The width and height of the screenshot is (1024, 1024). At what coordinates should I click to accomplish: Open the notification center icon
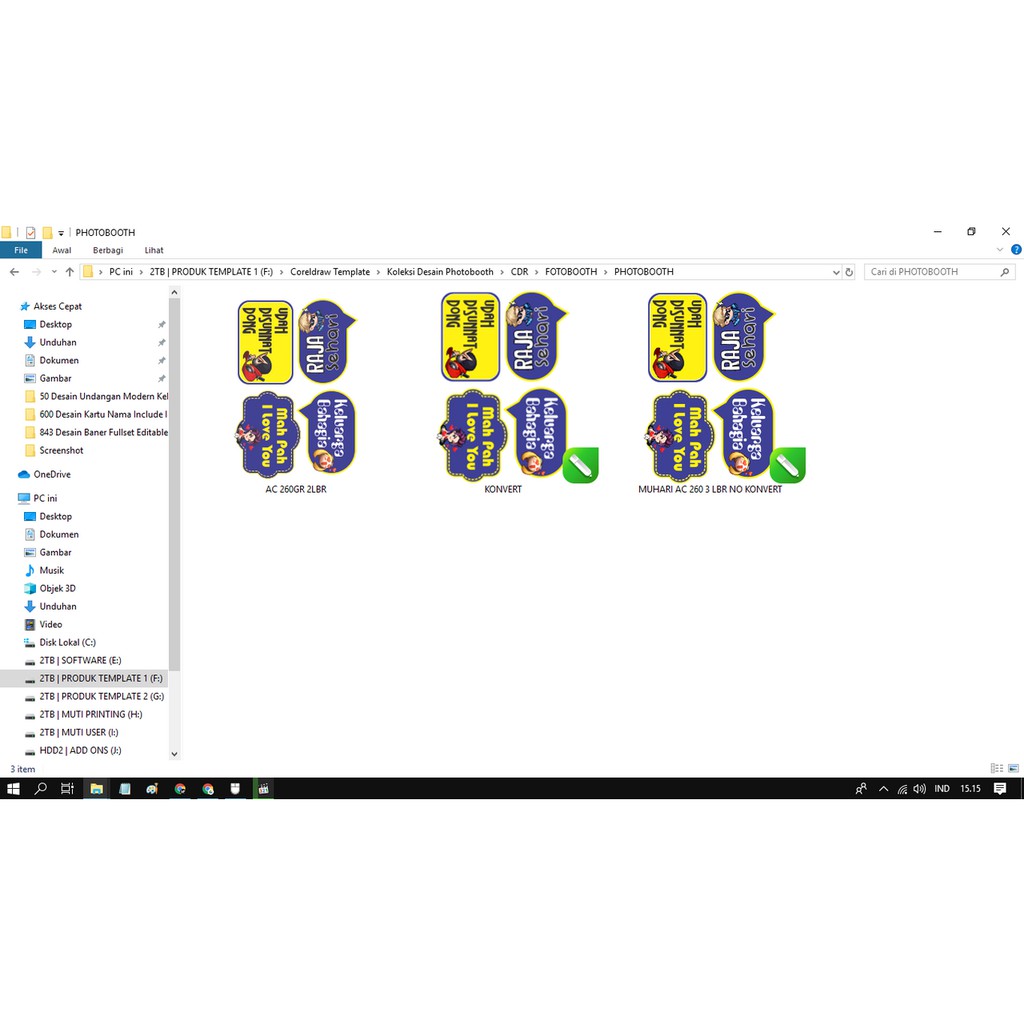(x=1000, y=789)
